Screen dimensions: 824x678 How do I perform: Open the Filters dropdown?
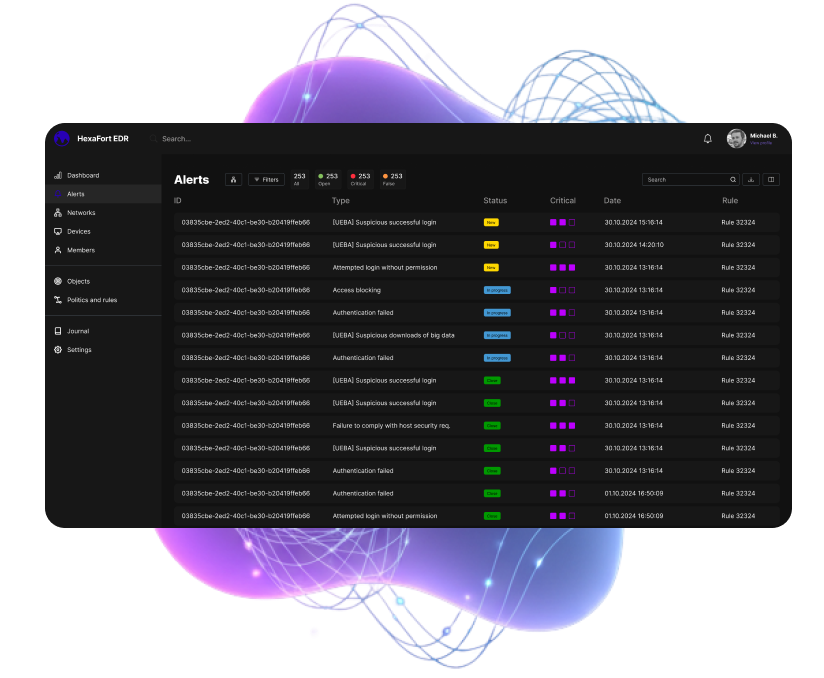[266, 180]
